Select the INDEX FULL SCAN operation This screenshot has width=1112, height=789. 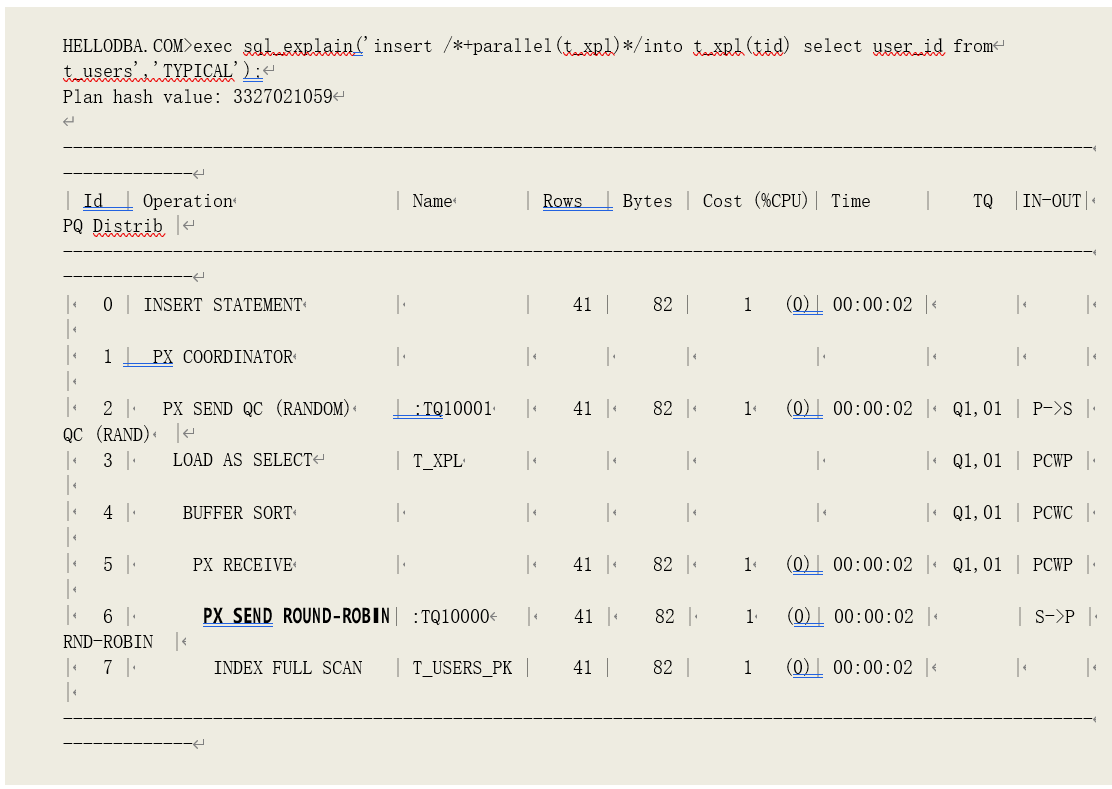coord(288,668)
